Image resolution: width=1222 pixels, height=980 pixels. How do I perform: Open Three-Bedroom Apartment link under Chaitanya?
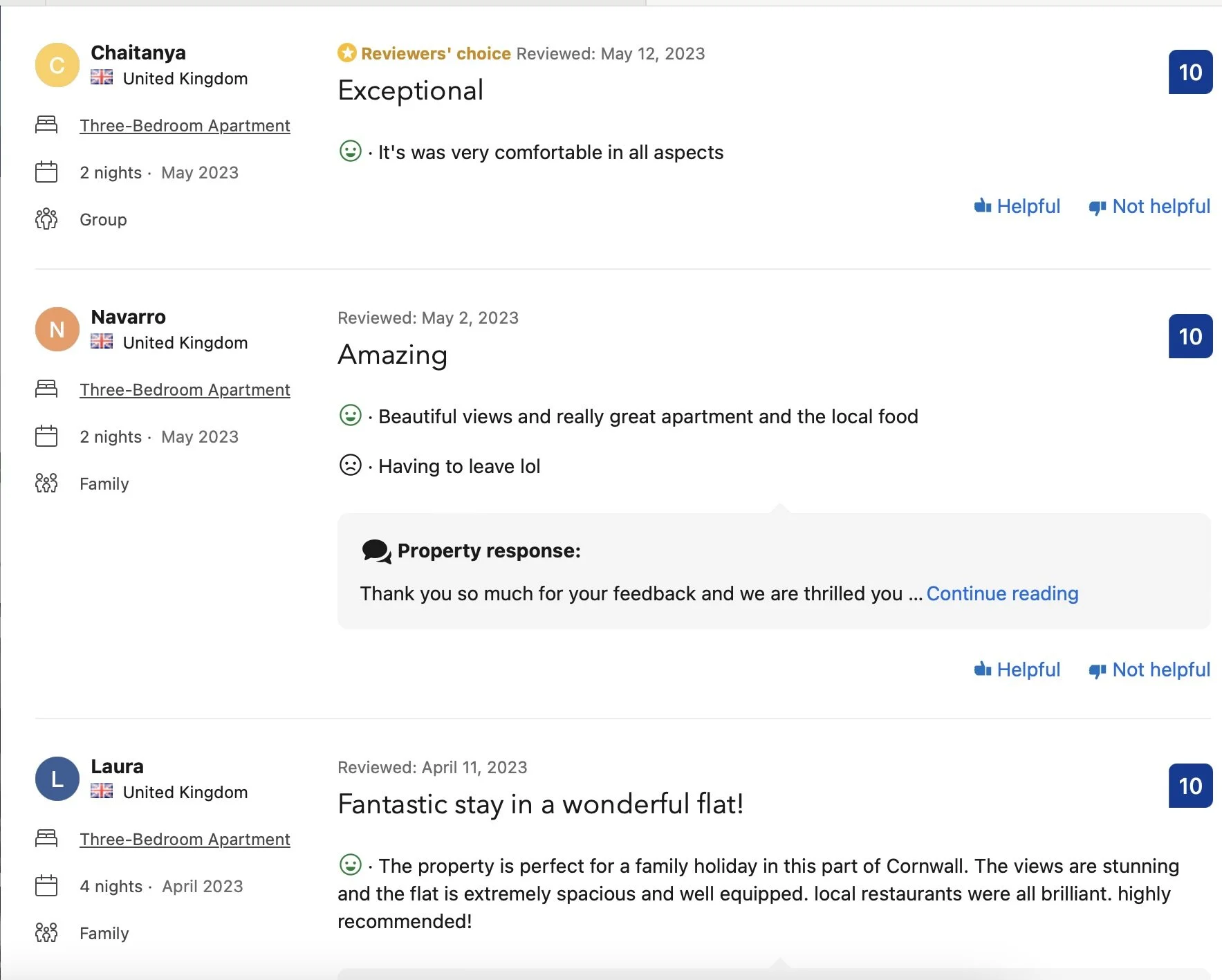[x=185, y=125]
